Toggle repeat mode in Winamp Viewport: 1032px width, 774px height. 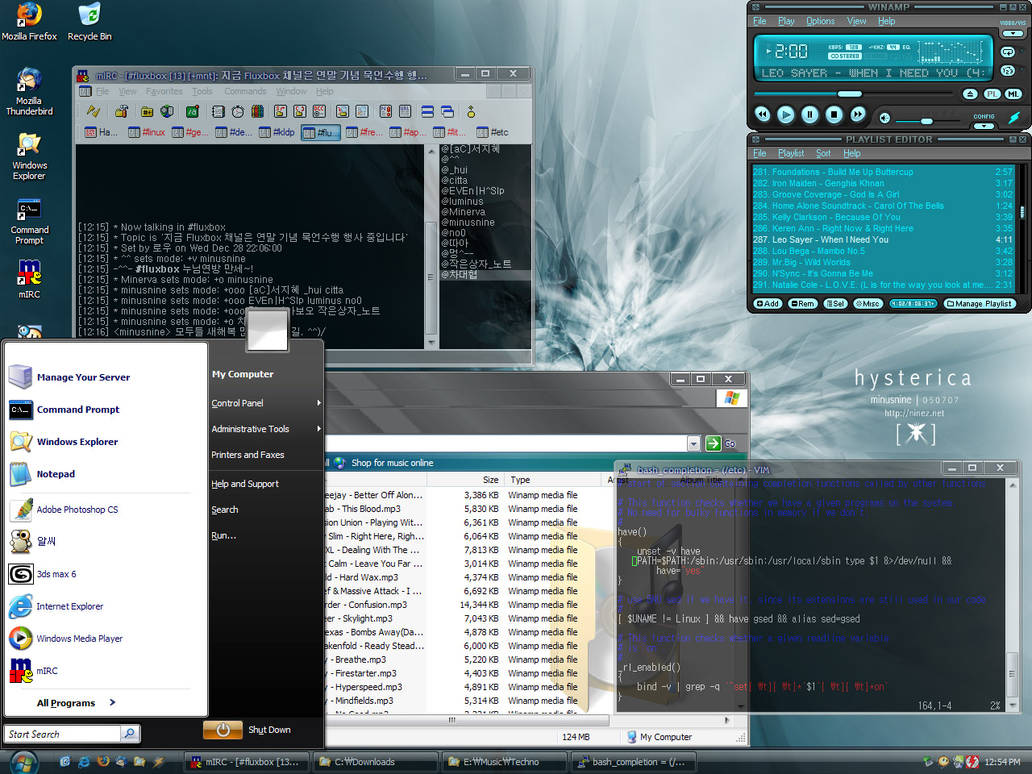pyautogui.click(x=1008, y=52)
